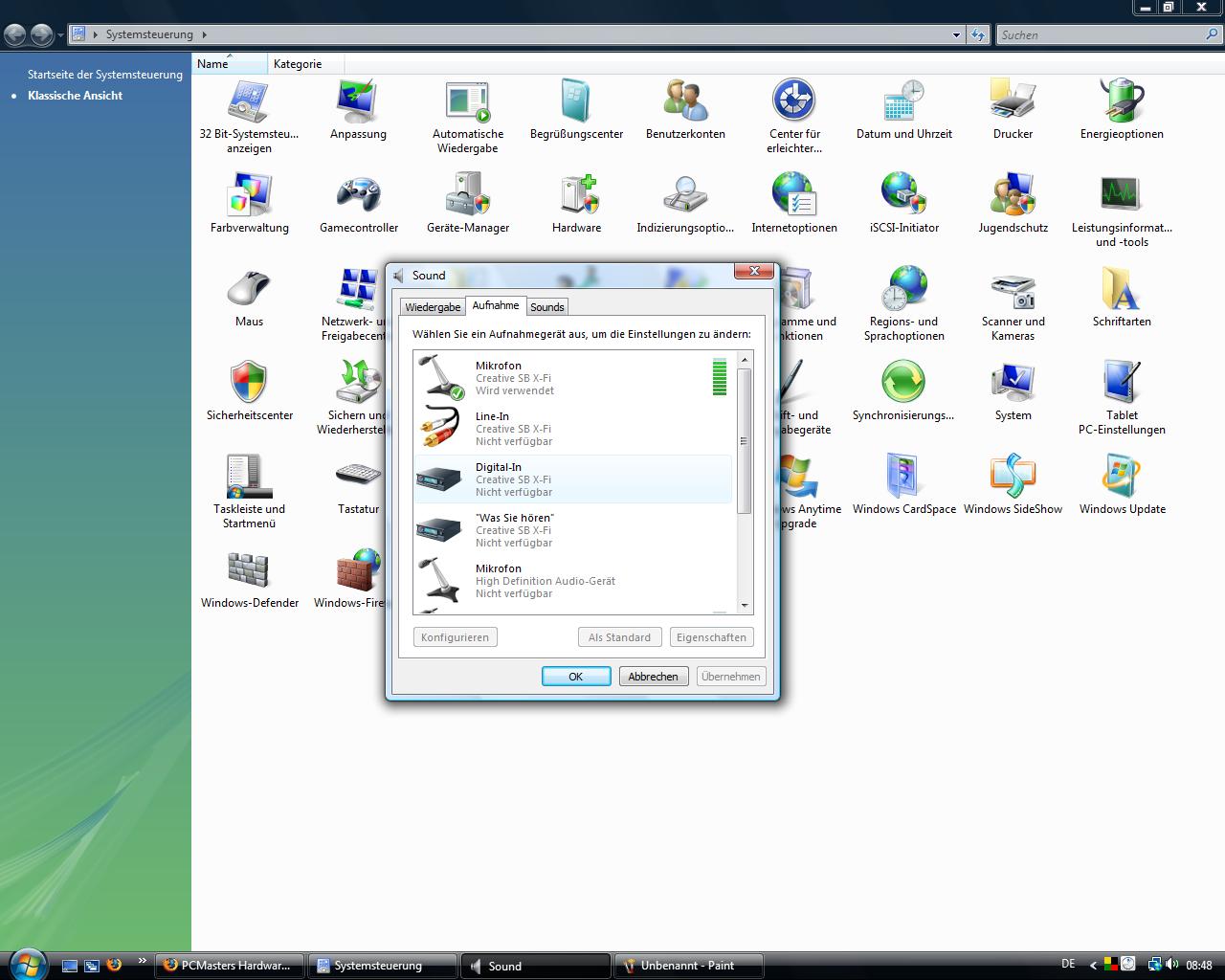Open Schriftarten icon
The image size is (1225, 980).
pyautogui.click(x=1122, y=289)
